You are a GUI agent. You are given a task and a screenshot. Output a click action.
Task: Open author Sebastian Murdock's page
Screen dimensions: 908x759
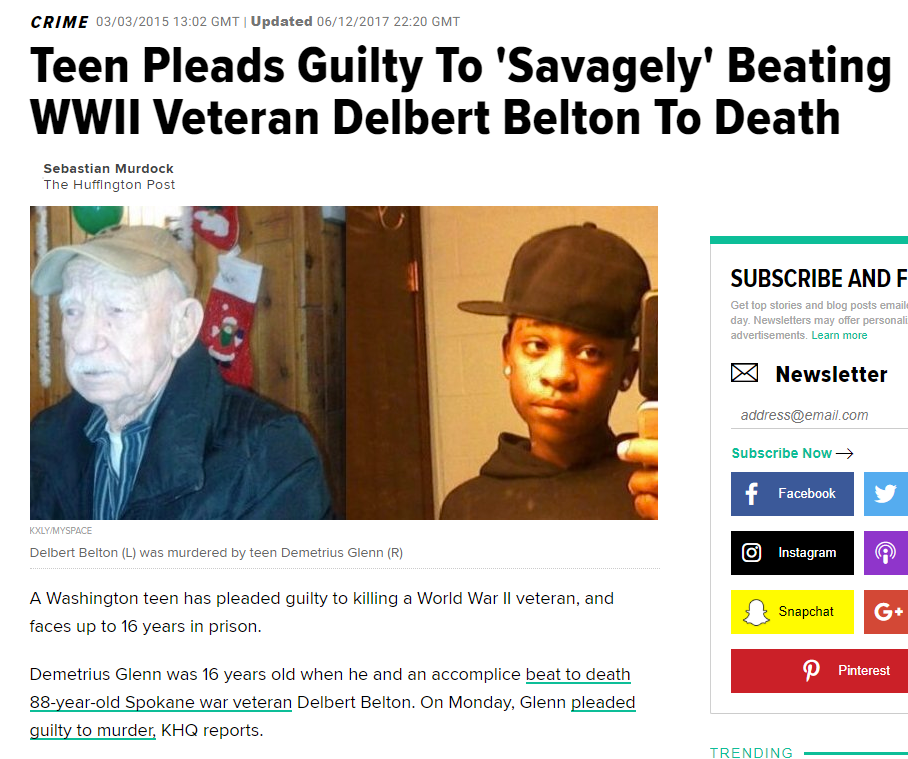(108, 168)
